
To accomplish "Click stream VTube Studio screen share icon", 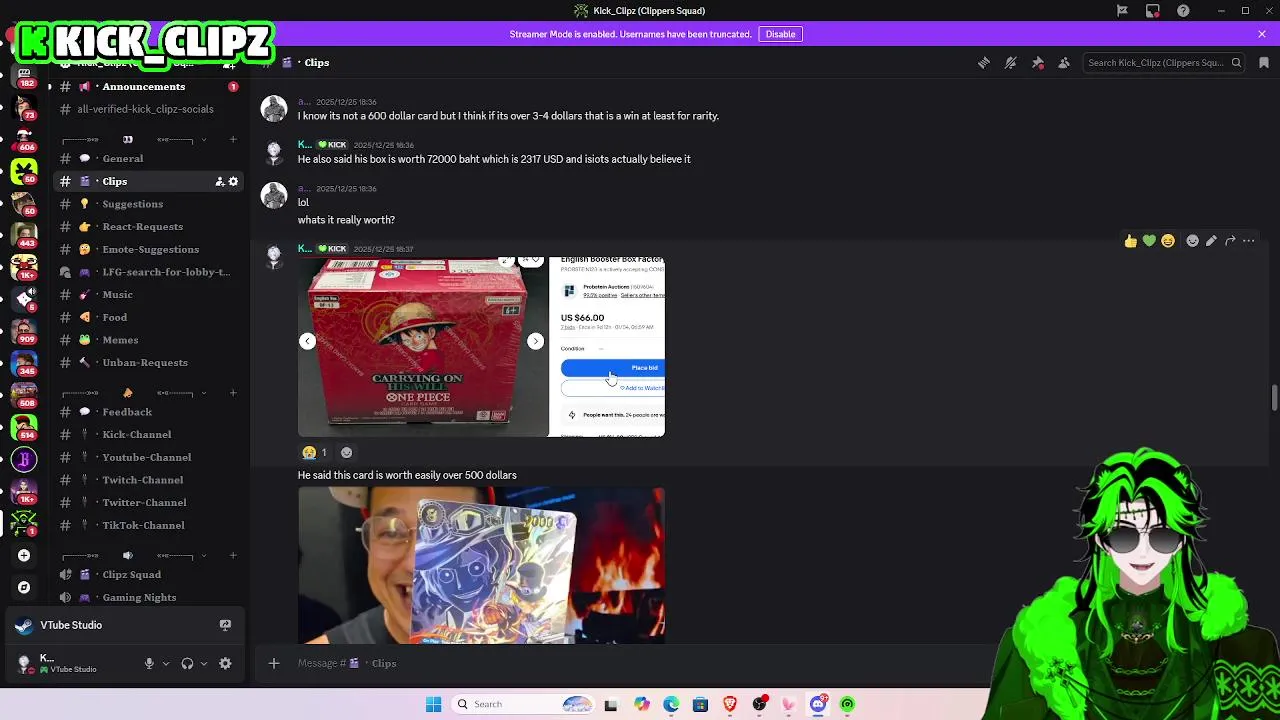I will [x=225, y=625].
